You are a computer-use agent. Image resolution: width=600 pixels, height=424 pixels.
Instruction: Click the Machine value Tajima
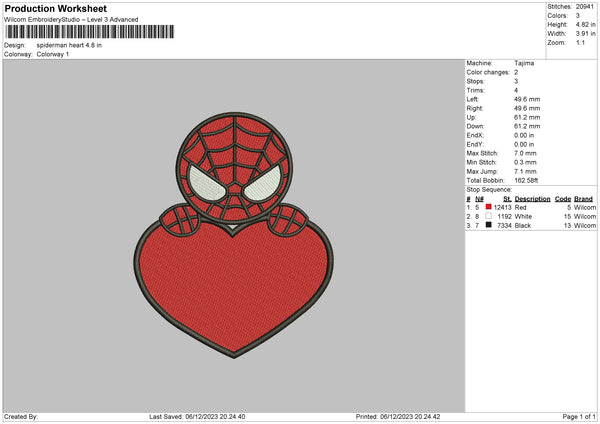point(524,63)
